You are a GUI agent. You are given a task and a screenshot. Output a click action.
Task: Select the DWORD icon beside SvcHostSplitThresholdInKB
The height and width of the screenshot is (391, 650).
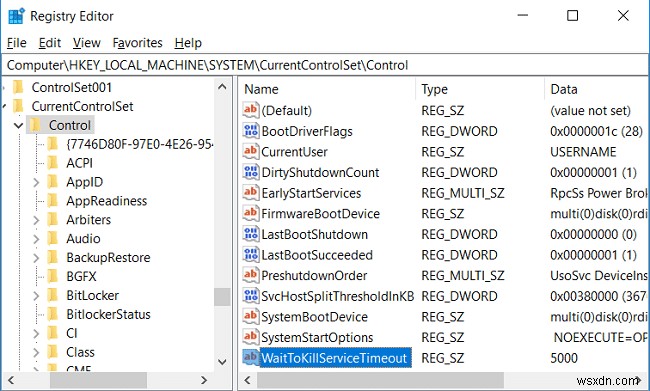pos(251,295)
